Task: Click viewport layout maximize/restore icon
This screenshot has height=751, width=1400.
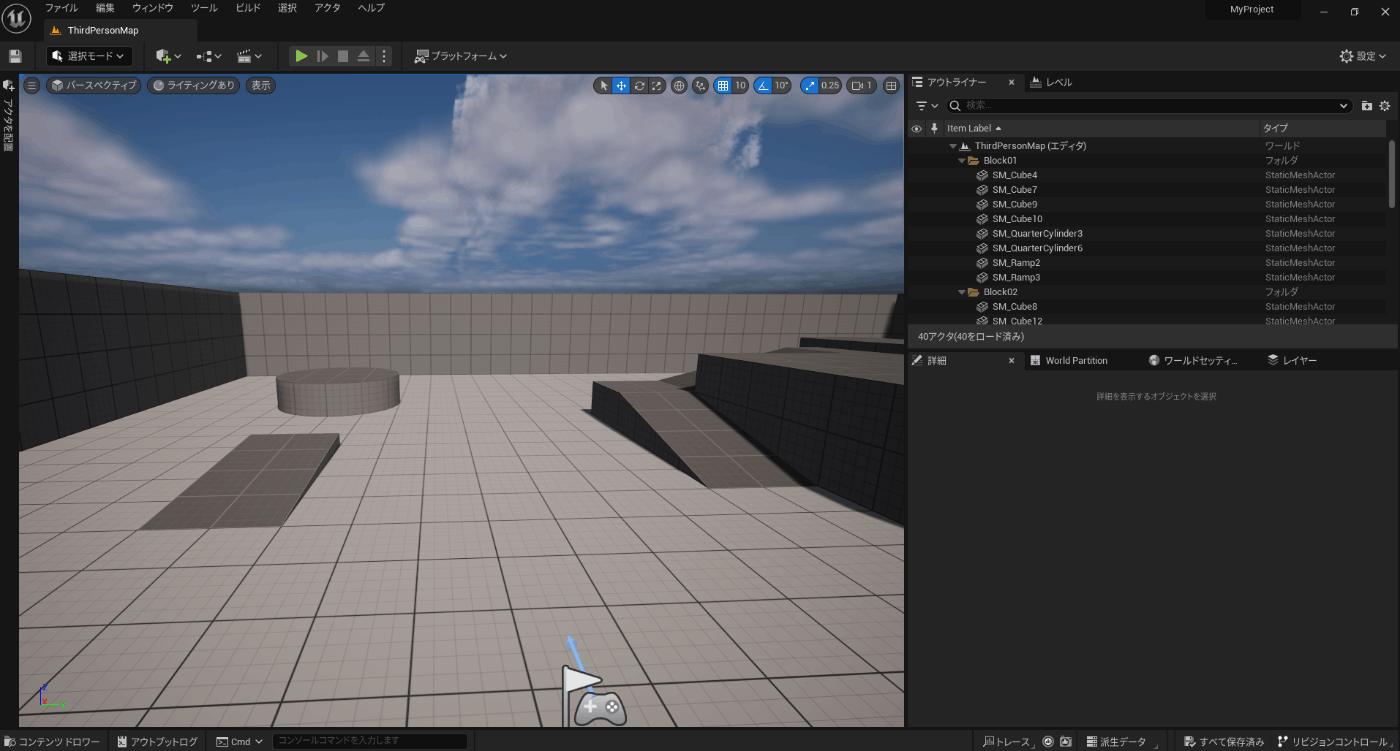Action: point(891,86)
